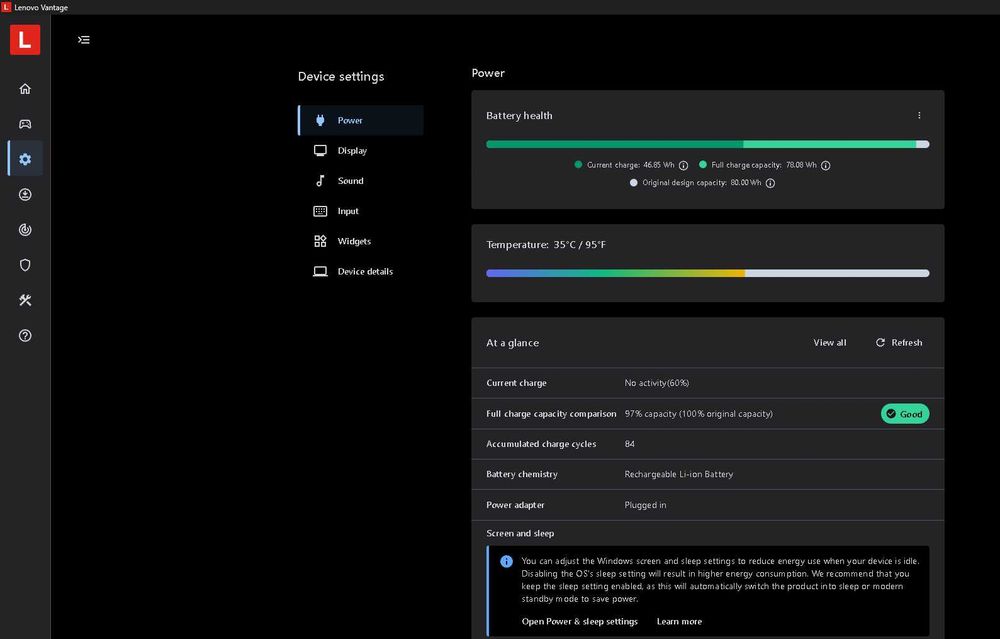This screenshot has width=1000, height=639.
Task: Click the Power adapter row label
Action: 515,505
